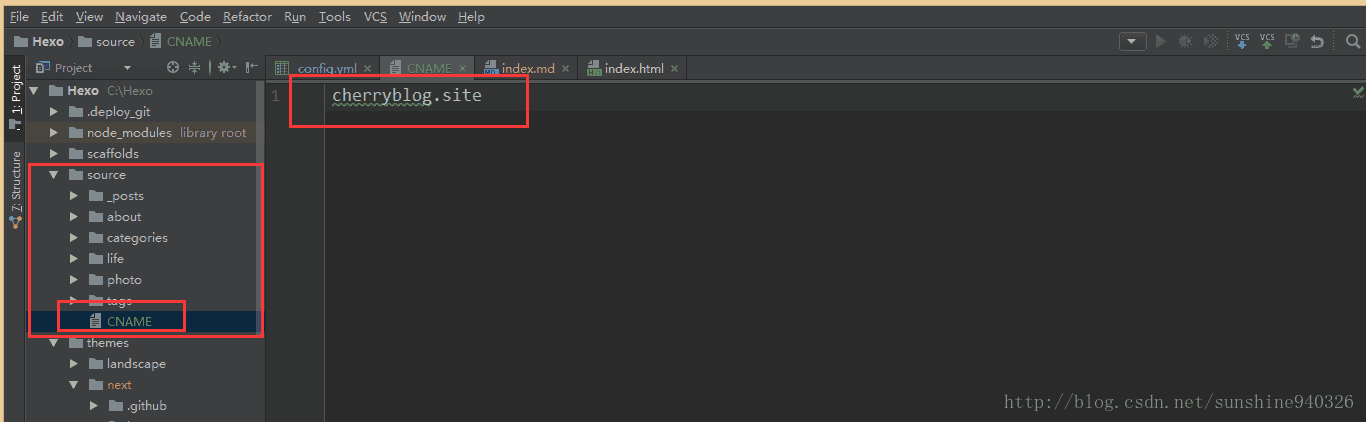Click on cherryblog.site text in editor
Screen dimensions: 1366x422
407,96
